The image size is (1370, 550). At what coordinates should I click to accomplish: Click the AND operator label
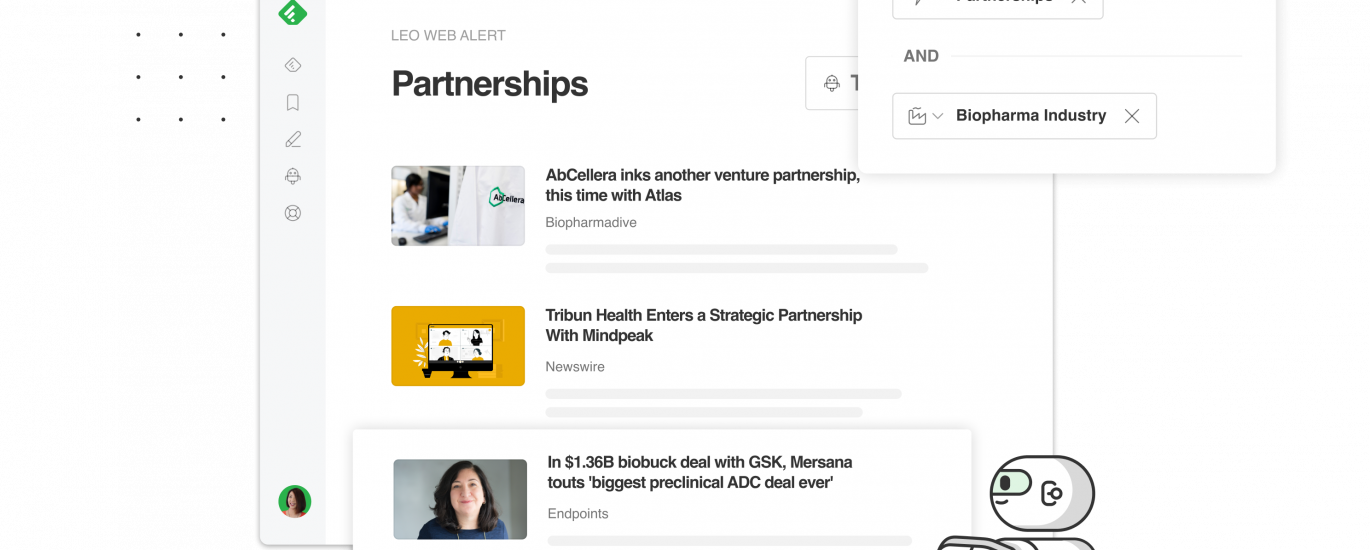pos(921,56)
